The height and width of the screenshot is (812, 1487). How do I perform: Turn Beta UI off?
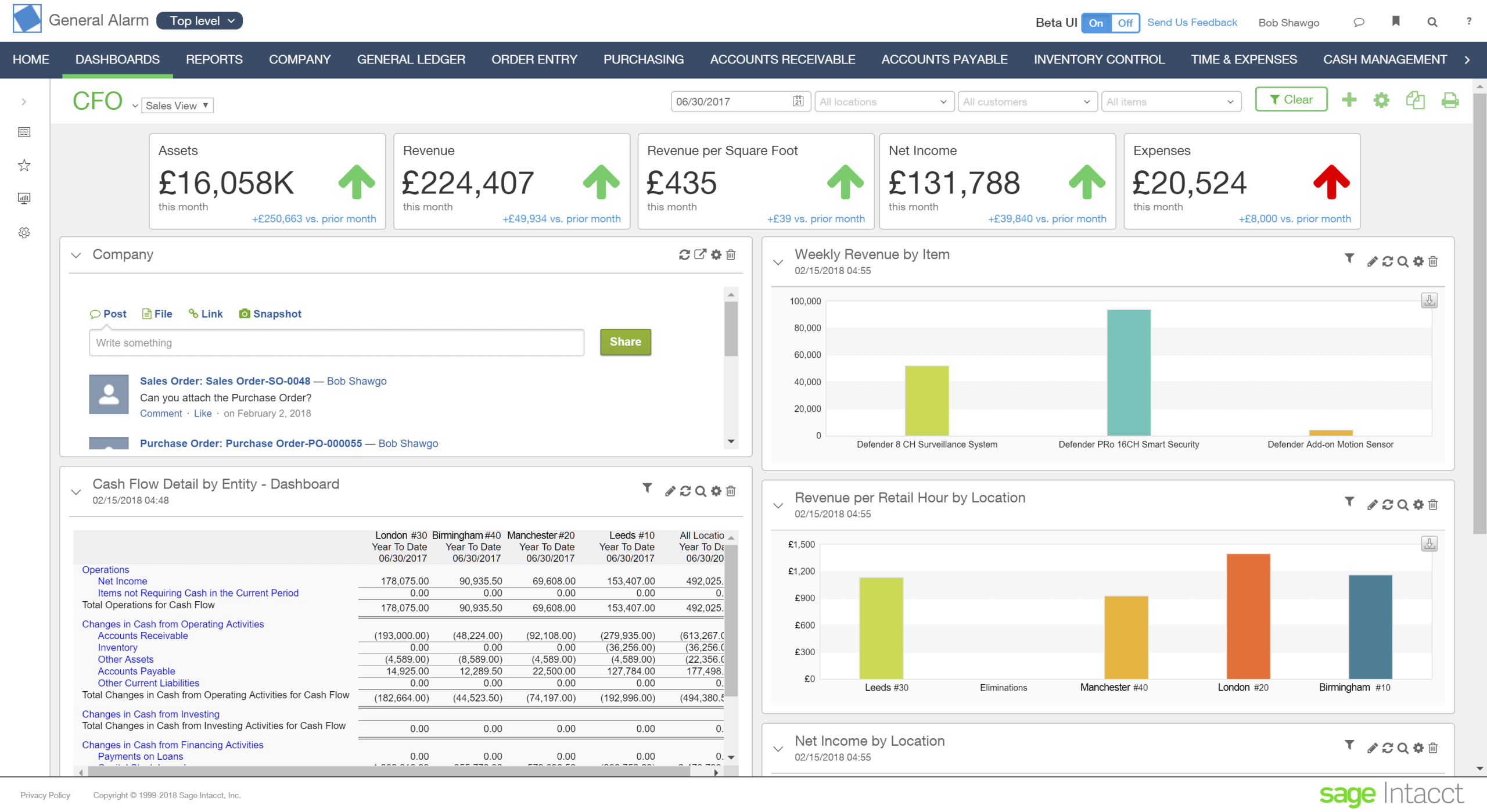[1125, 23]
